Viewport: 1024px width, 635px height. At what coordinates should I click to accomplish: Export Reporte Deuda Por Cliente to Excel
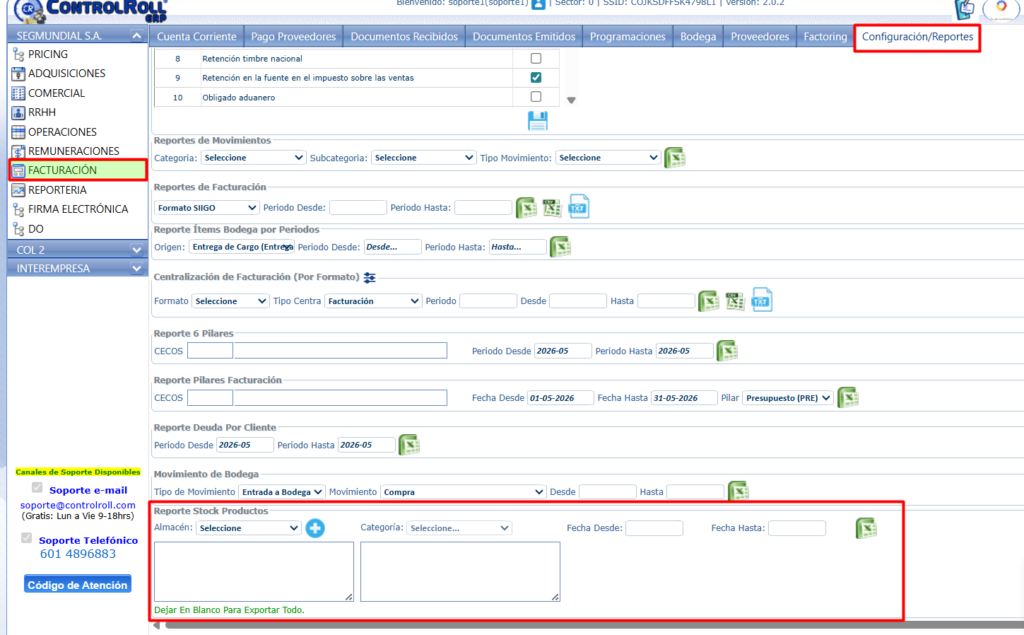pos(409,445)
